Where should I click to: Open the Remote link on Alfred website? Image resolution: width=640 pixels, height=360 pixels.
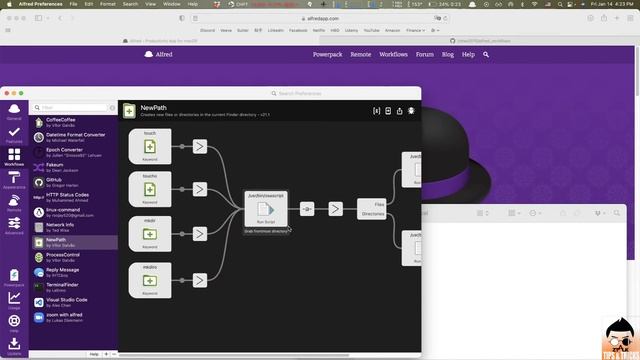coord(360,54)
